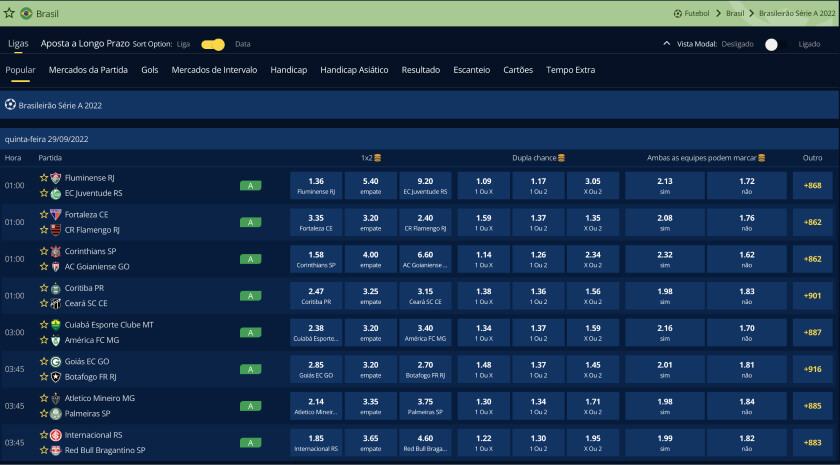
Task: Open Brasileirão Série A 2022 breadcrumb link
Action: pyautogui.click(x=797, y=13)
